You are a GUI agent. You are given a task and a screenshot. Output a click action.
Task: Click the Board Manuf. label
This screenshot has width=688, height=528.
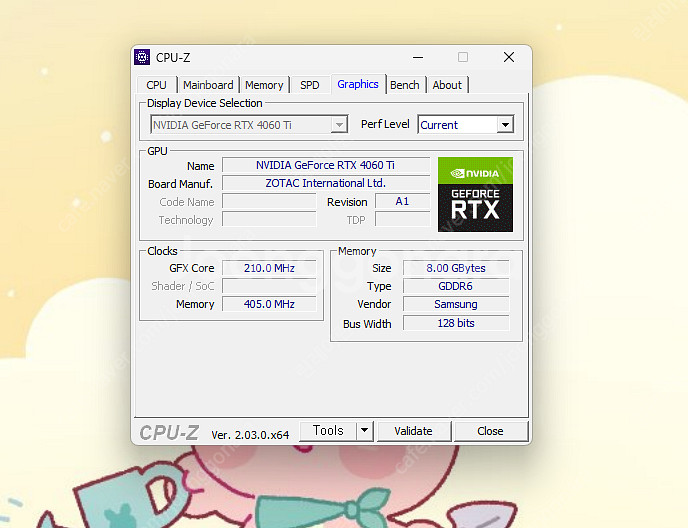180,184
